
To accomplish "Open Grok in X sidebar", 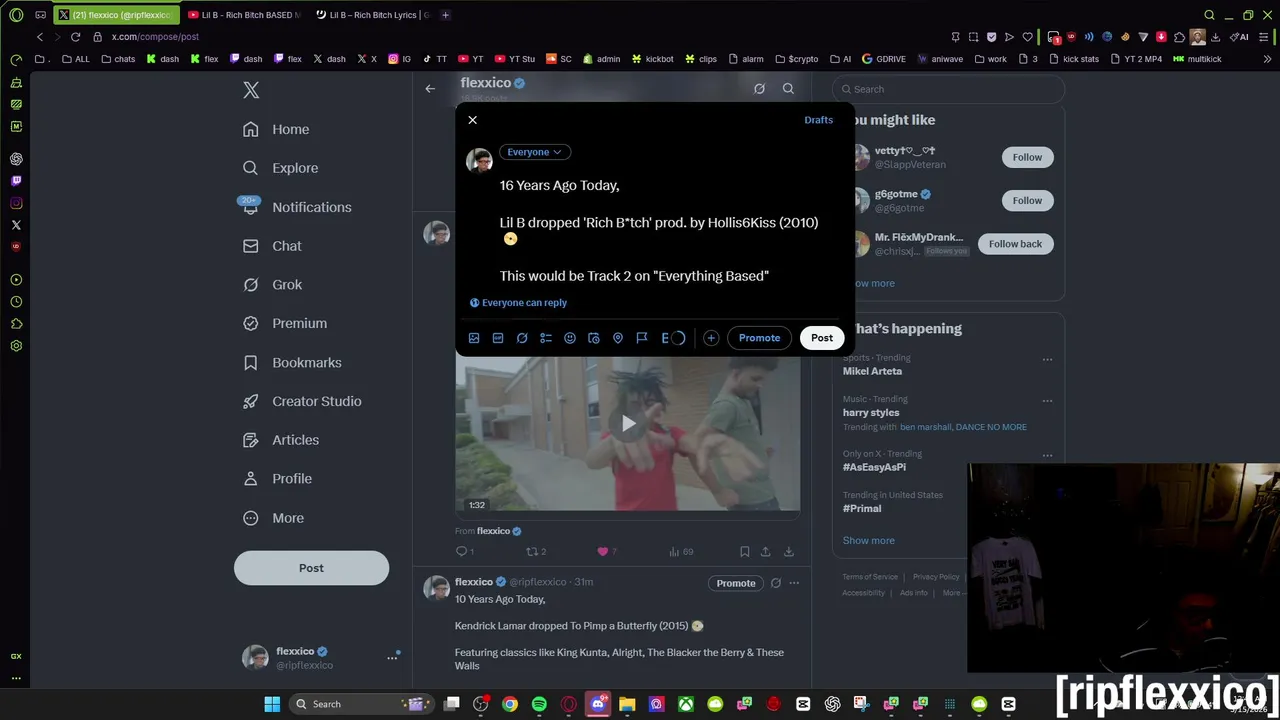I will pyautogui.click(x=272, y=285).
